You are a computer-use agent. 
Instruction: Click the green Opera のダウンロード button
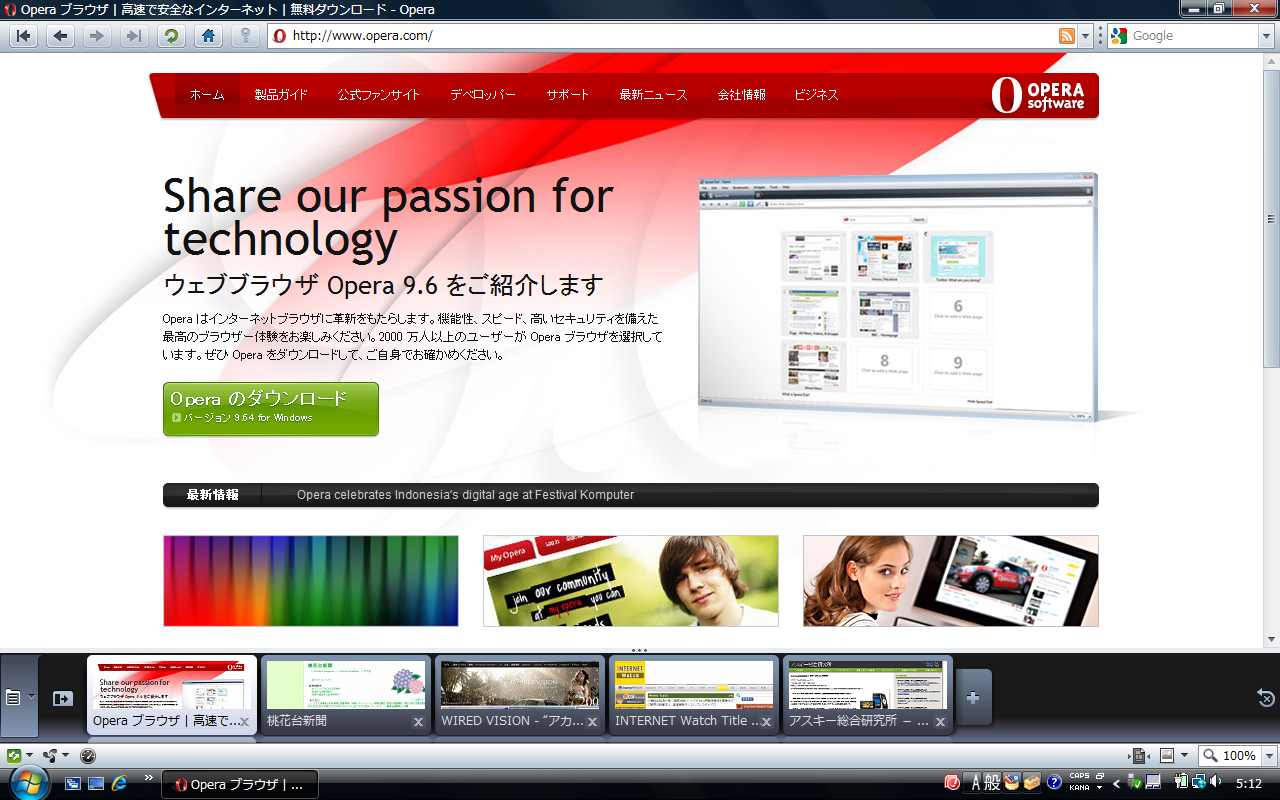pyautogui.click(x=271, y=408)
